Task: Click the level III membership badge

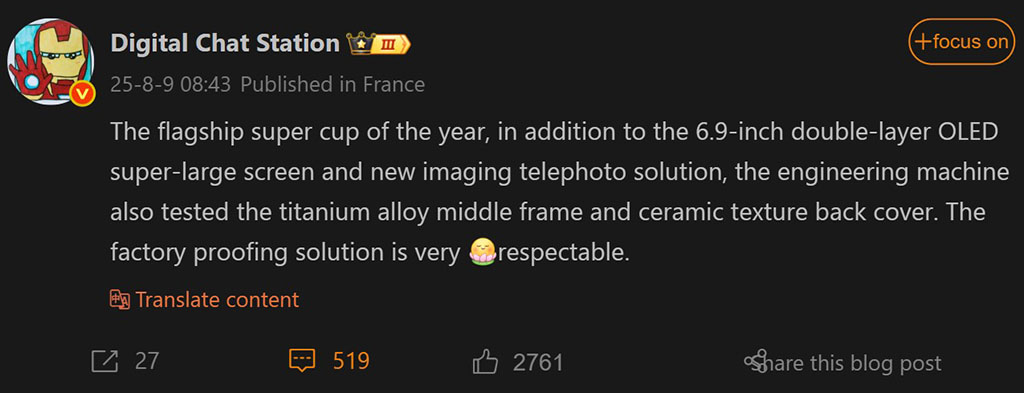Action: [391, 44]
